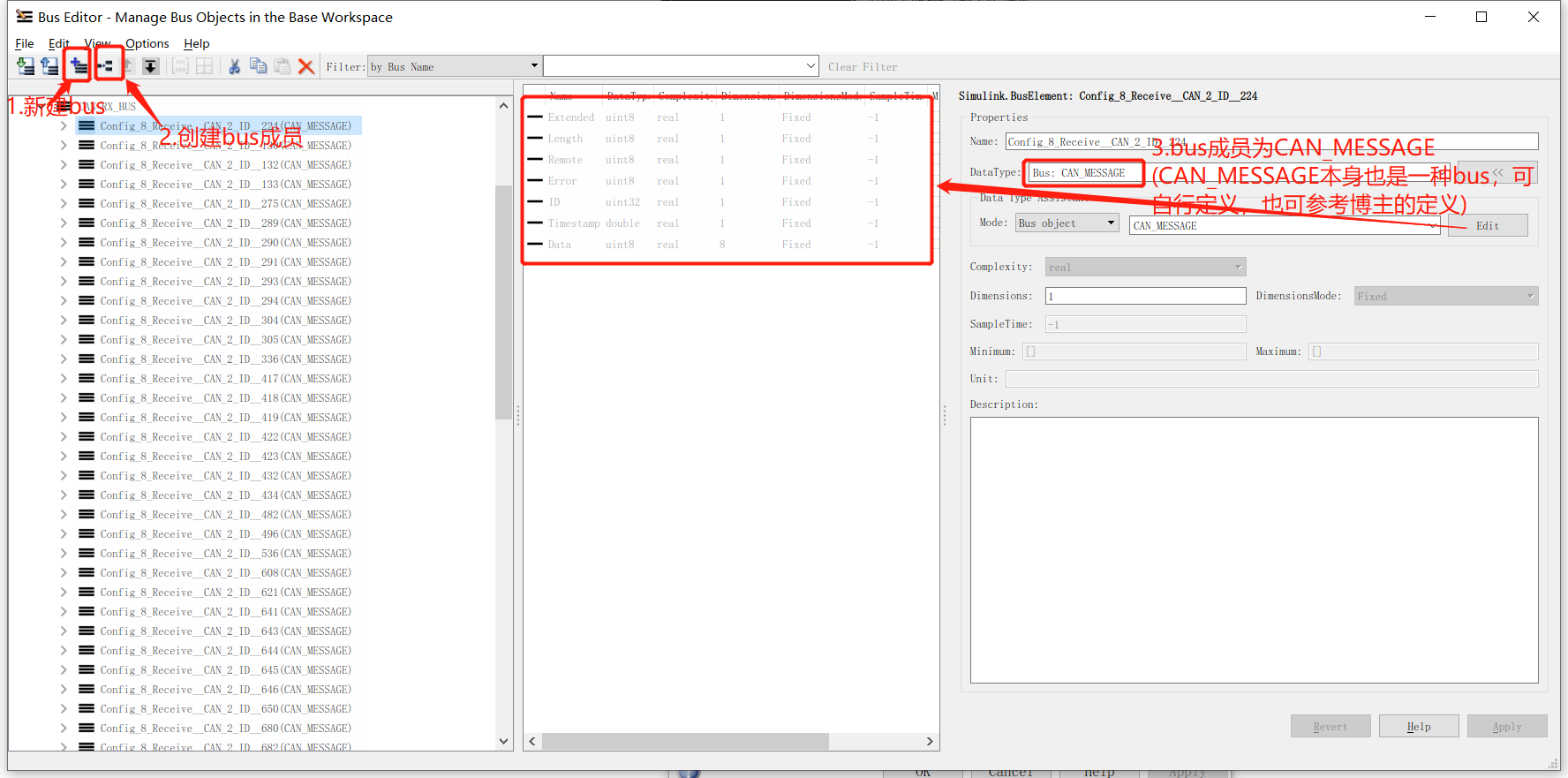Image resolution: width=1568 pixels, height=778 pixels.
Task: Click the element icon beside Timestamp
Action: (535, 223)
